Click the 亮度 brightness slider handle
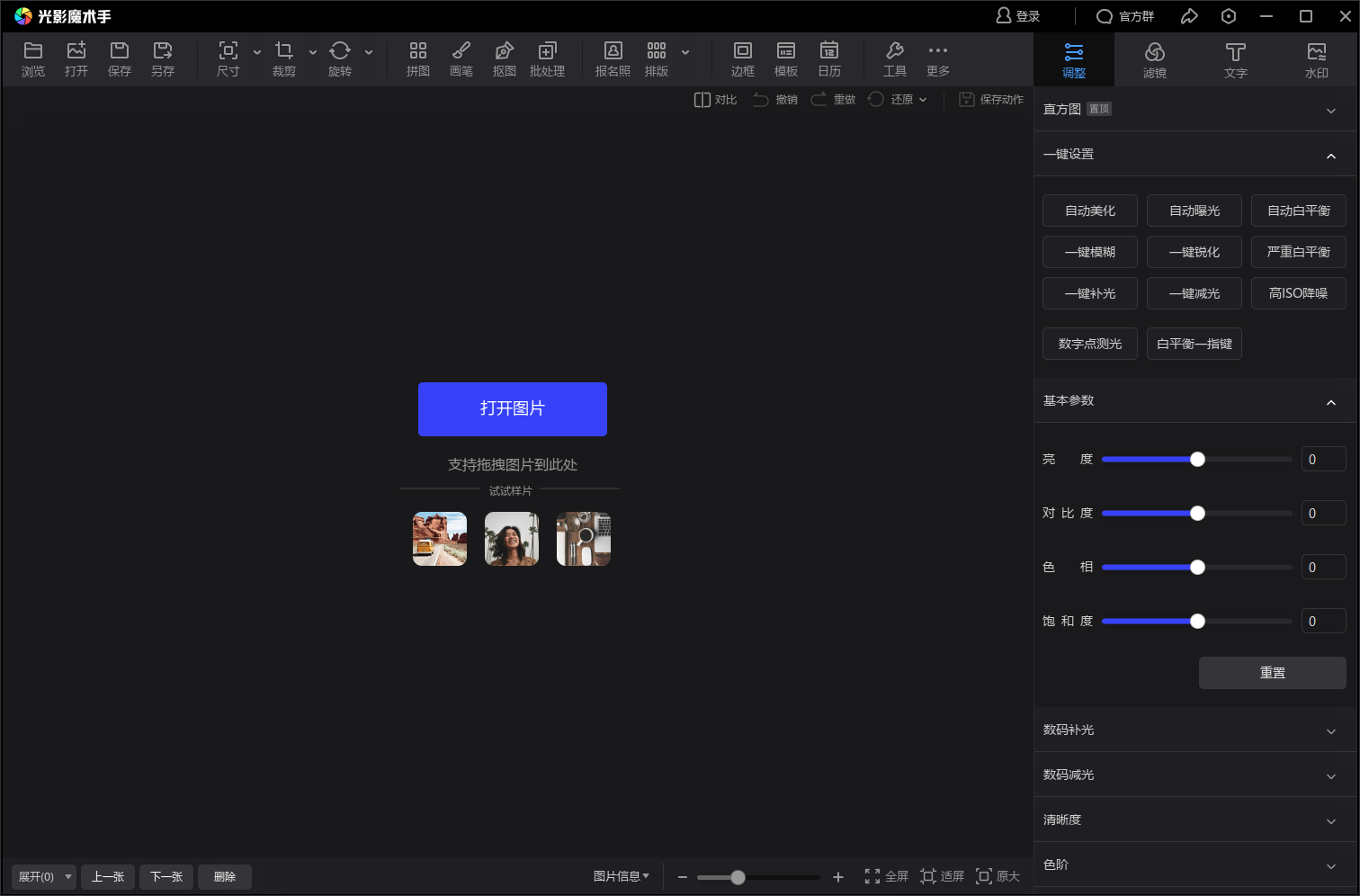This screenshot has width=1360, height=896. [1197, 460]
